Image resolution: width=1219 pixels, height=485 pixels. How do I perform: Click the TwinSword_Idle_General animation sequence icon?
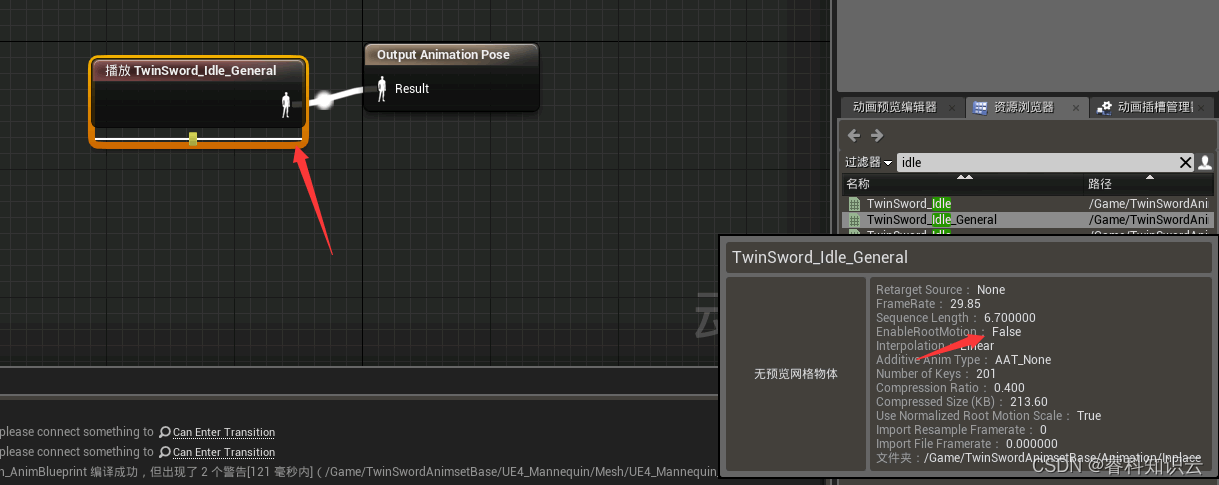click(x=854, y=219)
